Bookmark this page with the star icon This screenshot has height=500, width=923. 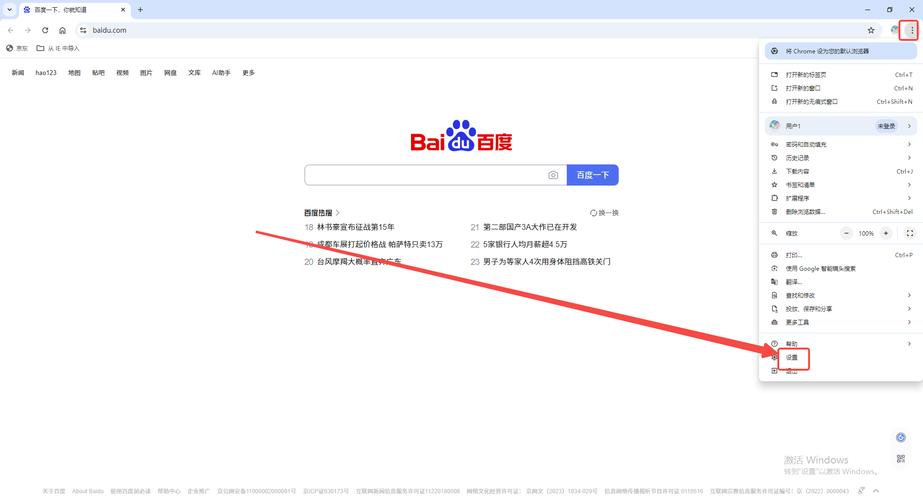tap(871, 30)
